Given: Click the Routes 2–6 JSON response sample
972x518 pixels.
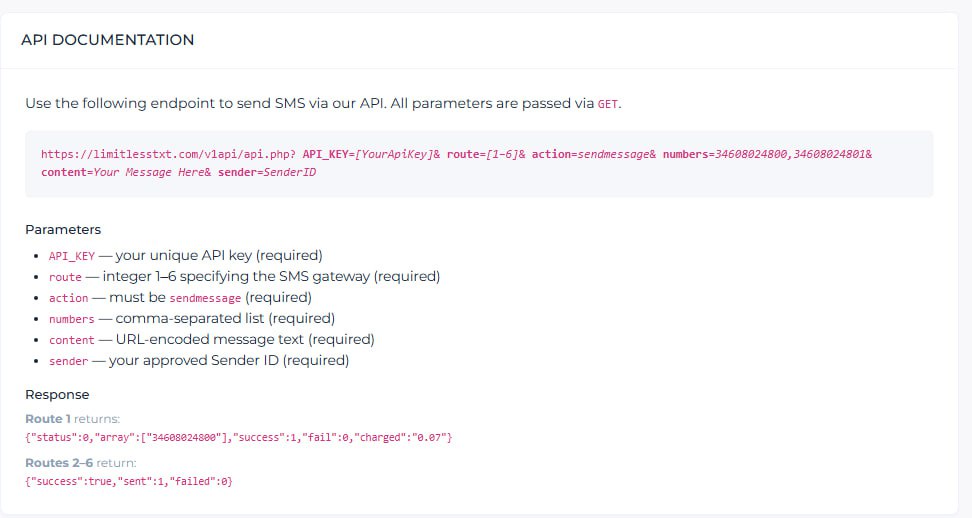Looking at the screenshot, I should click(129, 482).
